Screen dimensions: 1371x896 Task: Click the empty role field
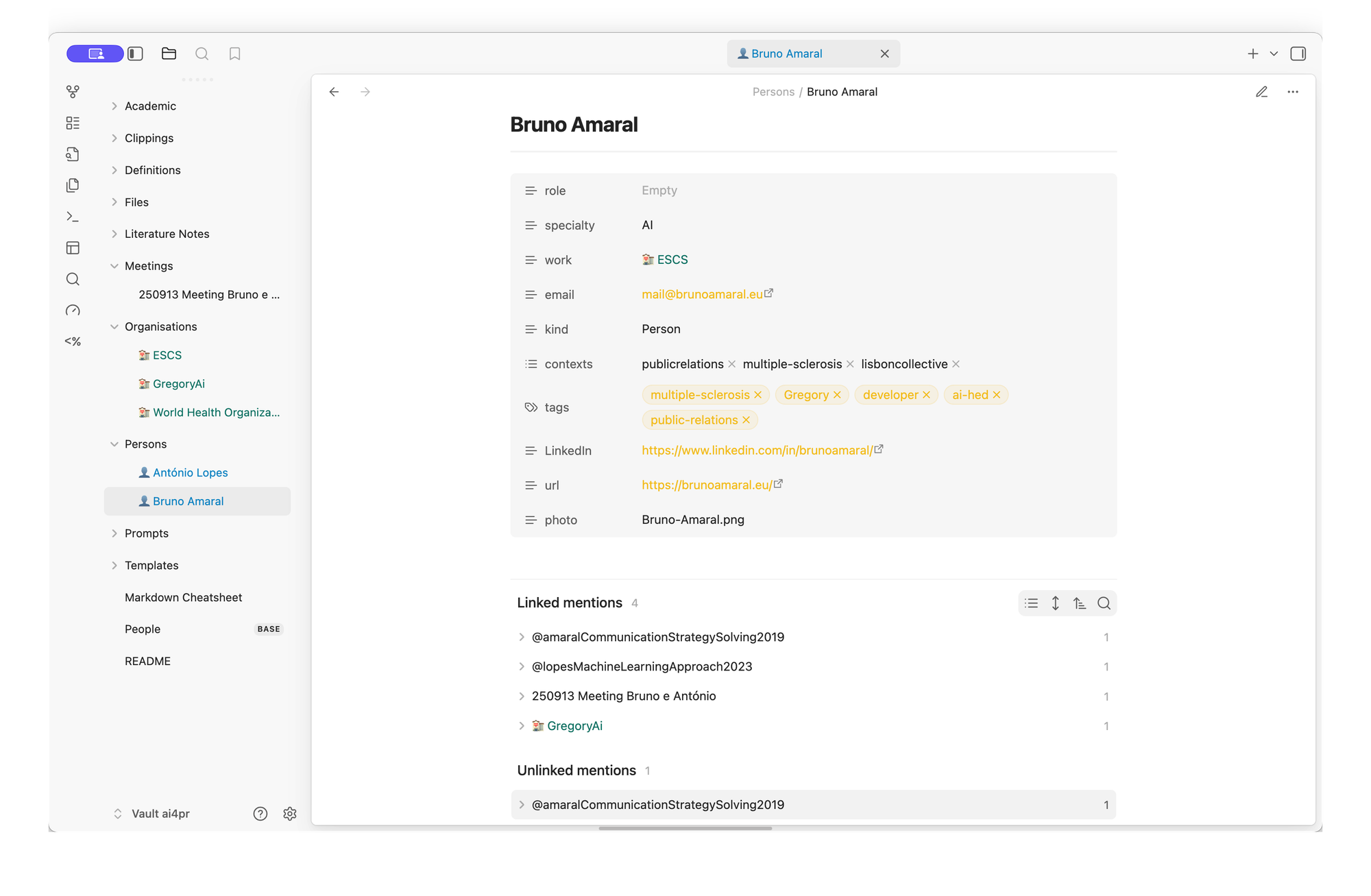click(x=659, y=191)
